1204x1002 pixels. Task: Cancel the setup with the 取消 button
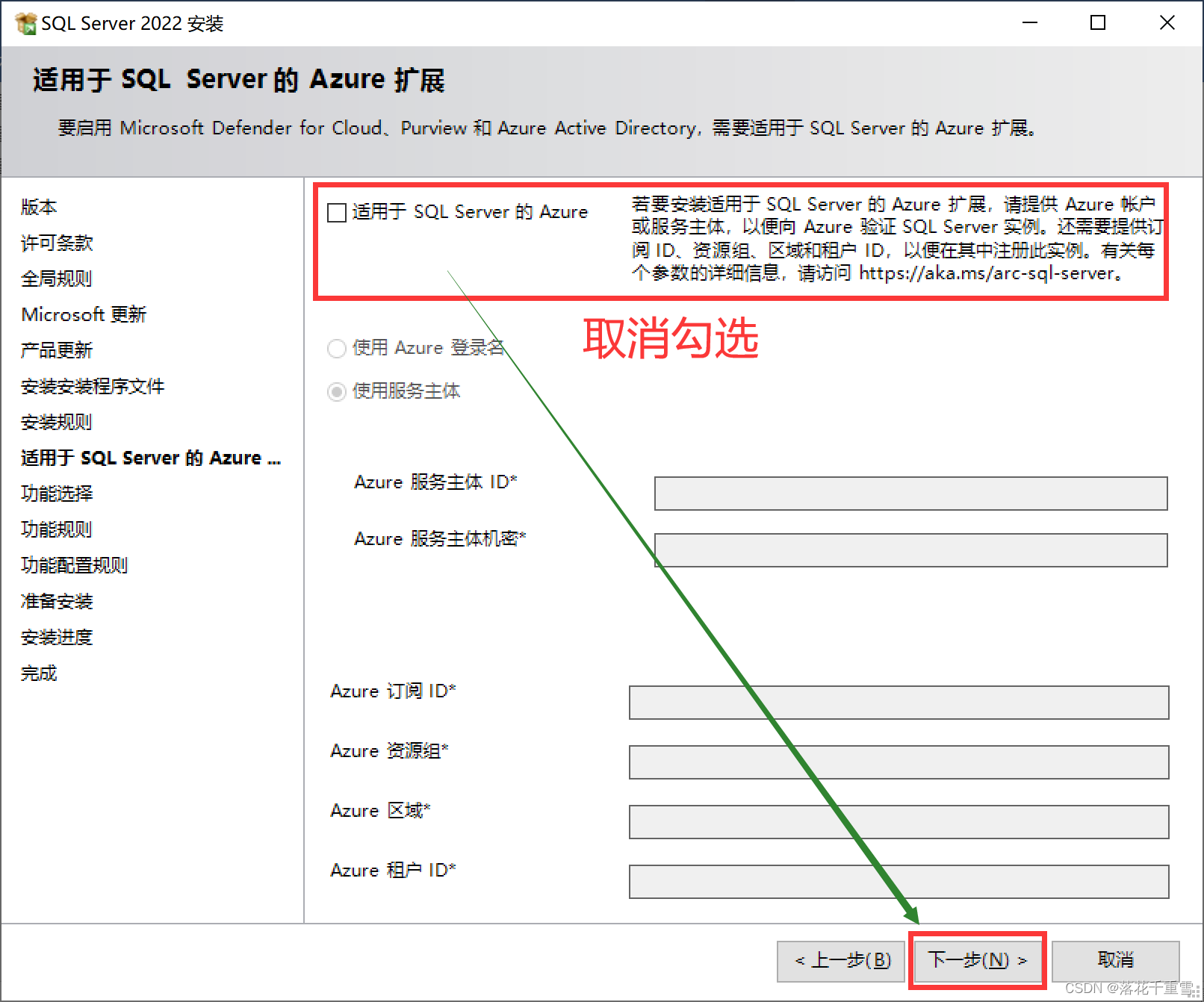click(1116, 961)
